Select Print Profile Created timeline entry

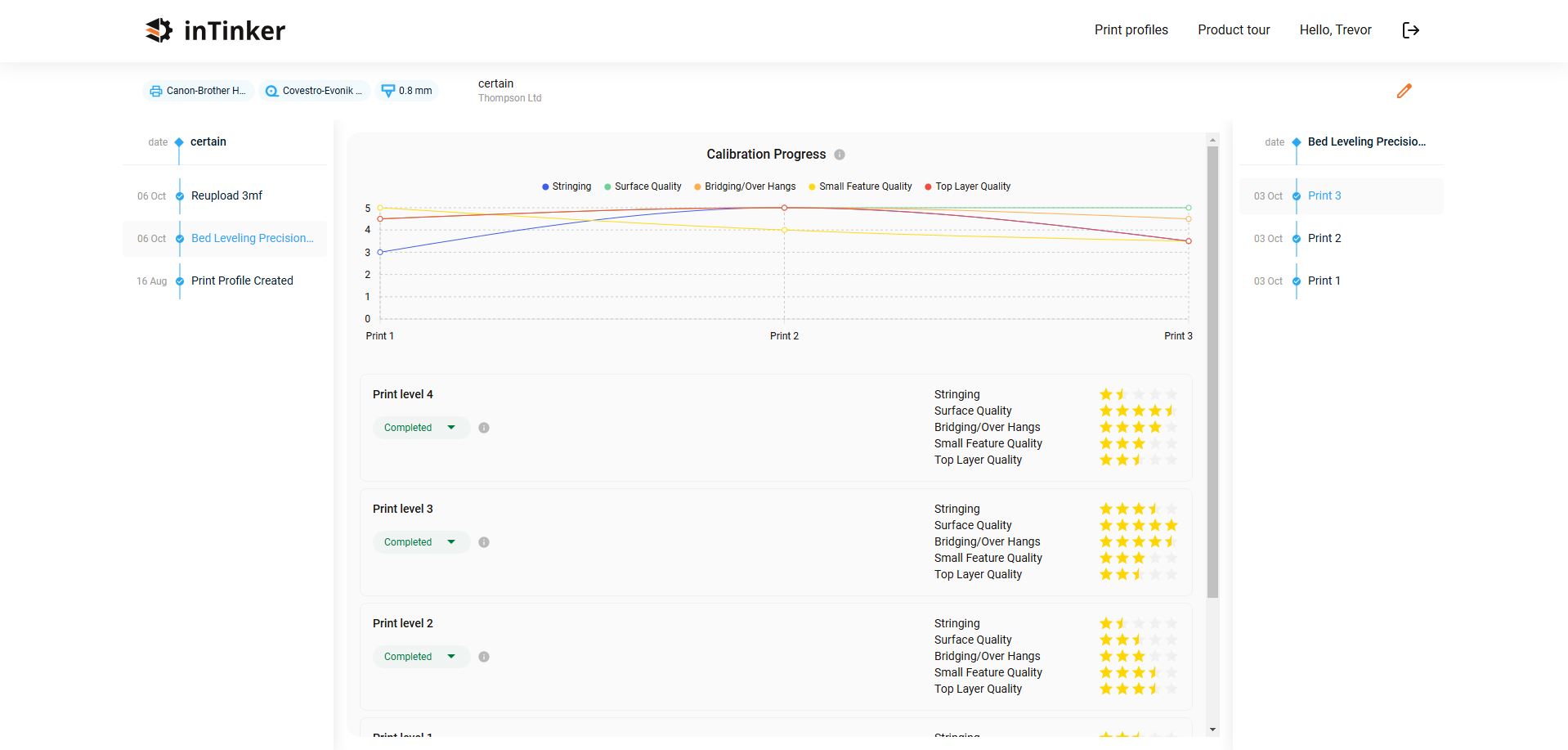click(225, 281)
